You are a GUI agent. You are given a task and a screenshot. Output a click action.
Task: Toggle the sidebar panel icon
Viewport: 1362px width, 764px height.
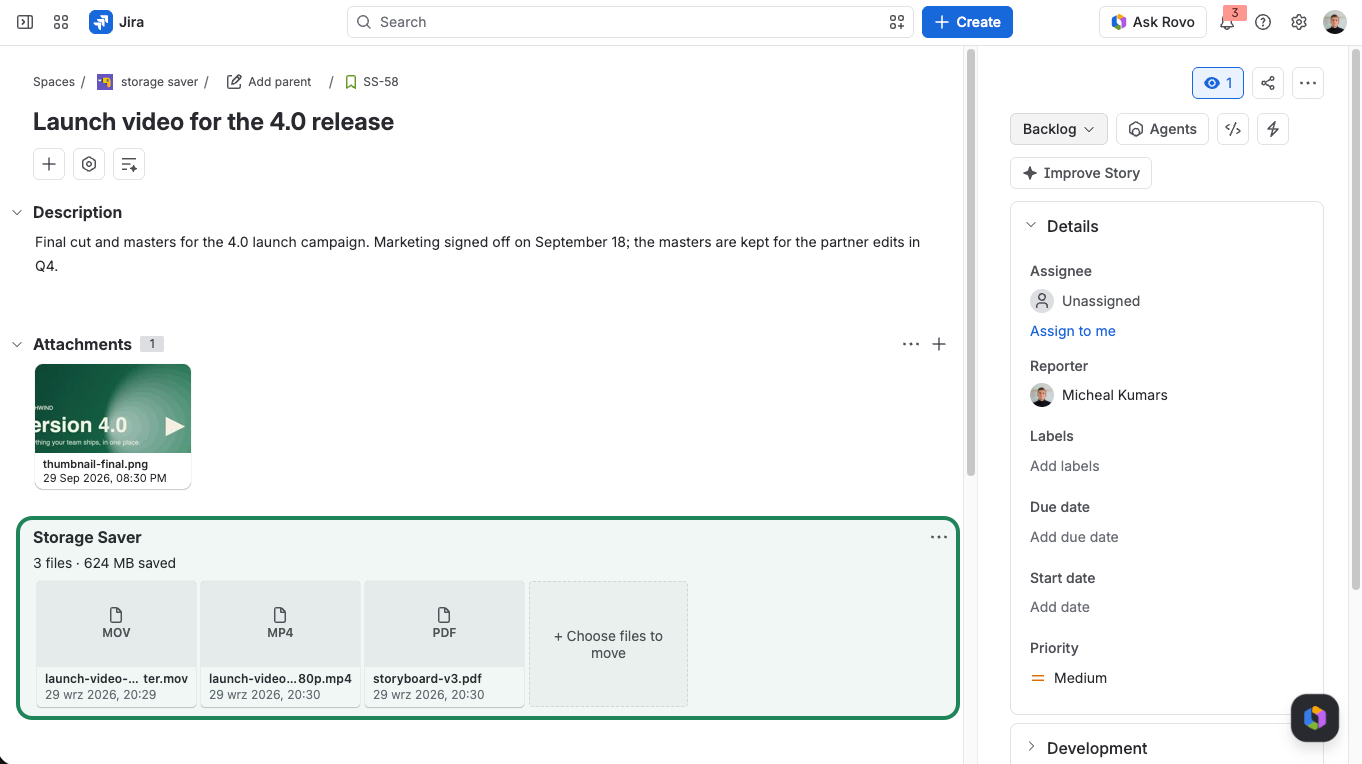(25, 22)
